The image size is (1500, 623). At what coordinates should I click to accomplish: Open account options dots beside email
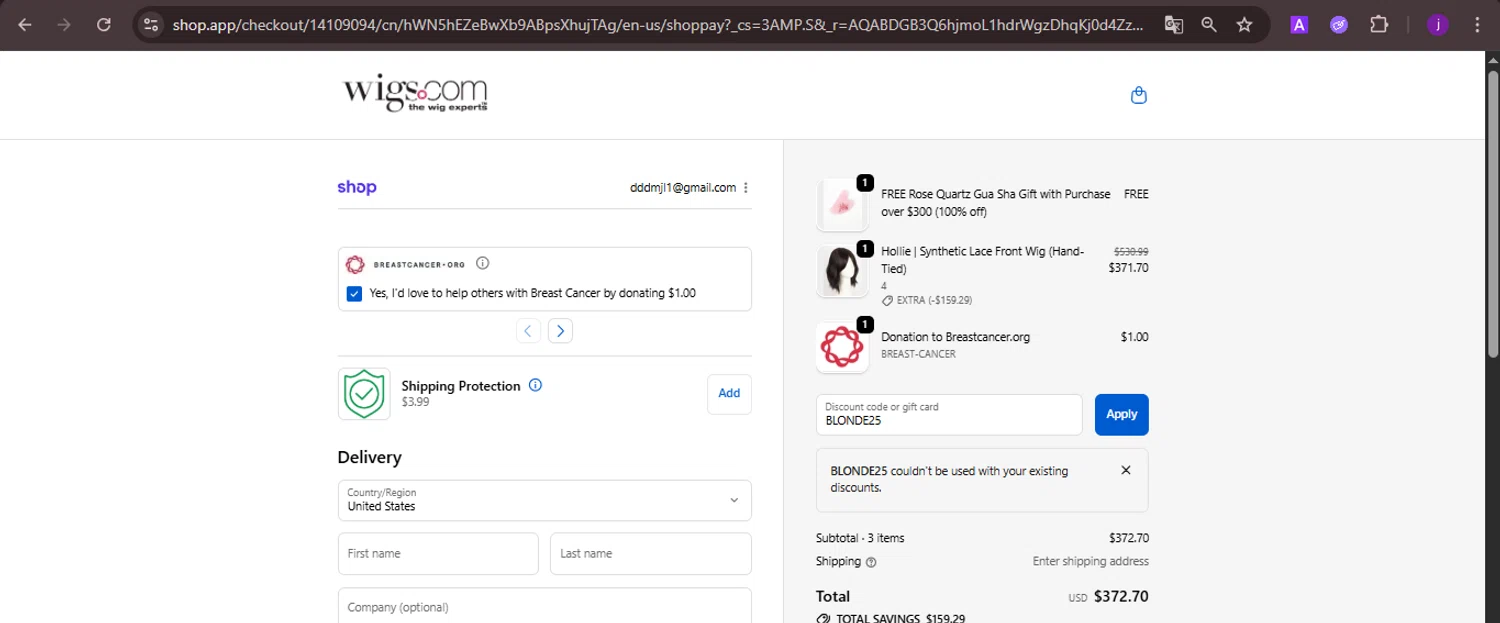pyautogui.click(x=746, y=188)
